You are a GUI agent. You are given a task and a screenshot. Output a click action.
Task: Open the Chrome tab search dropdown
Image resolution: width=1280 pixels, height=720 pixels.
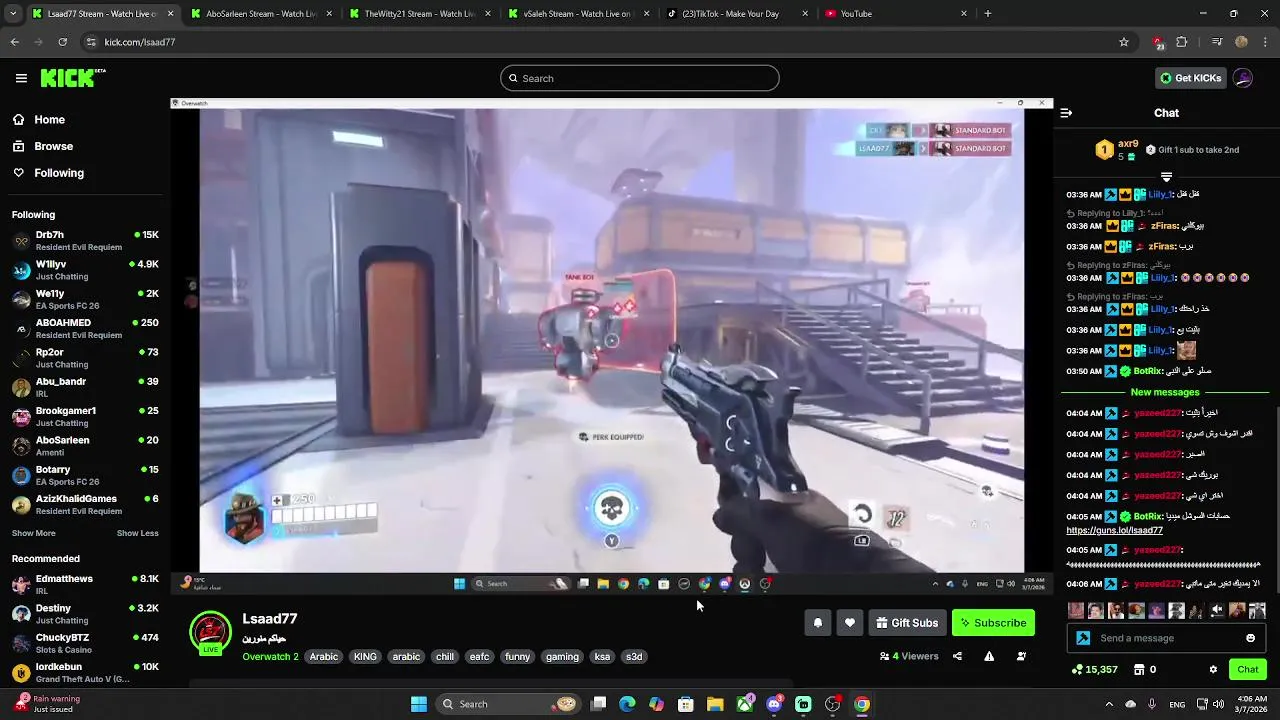point(13,14)
